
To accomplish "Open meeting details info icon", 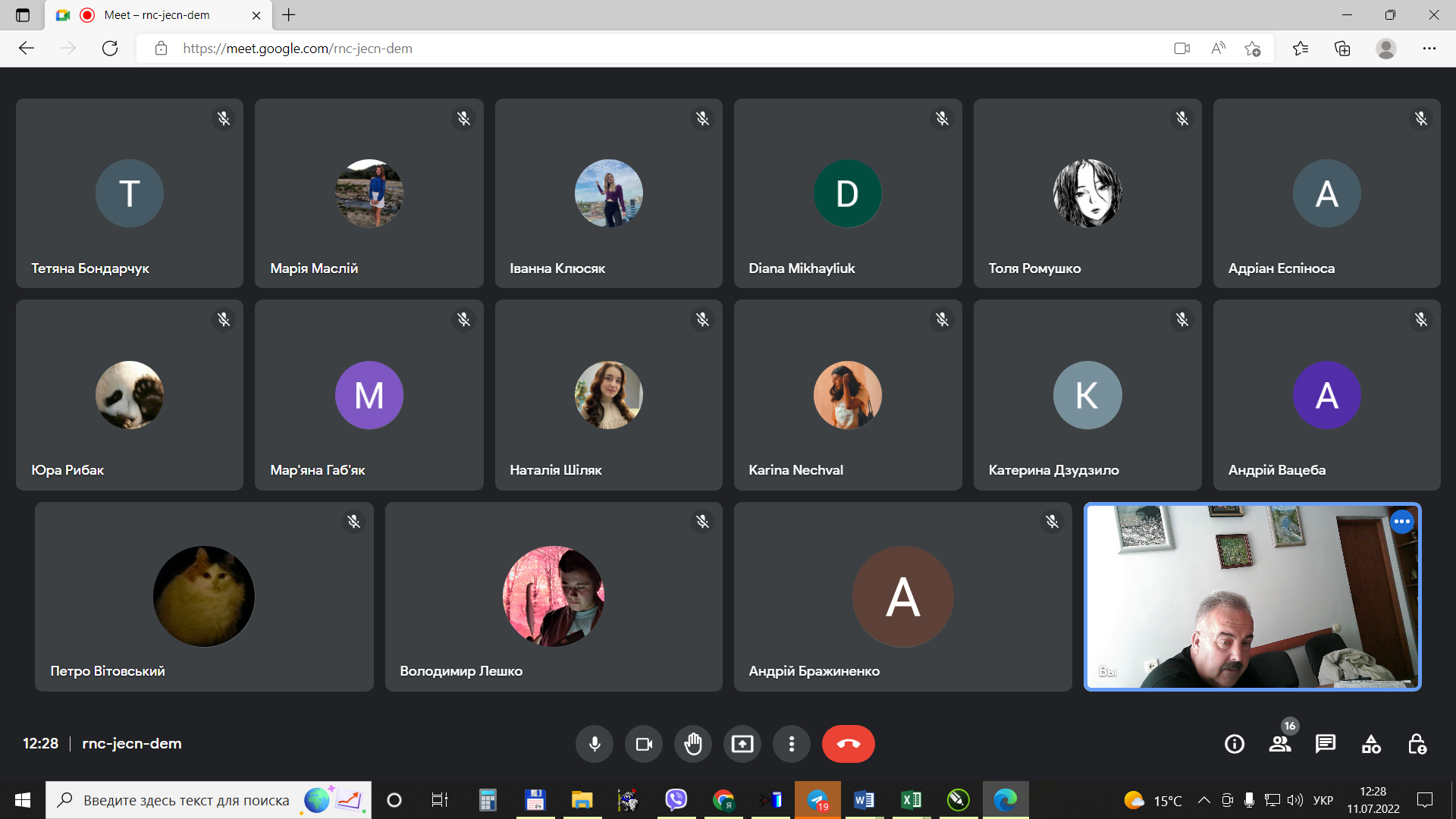I will (1235, 744).
